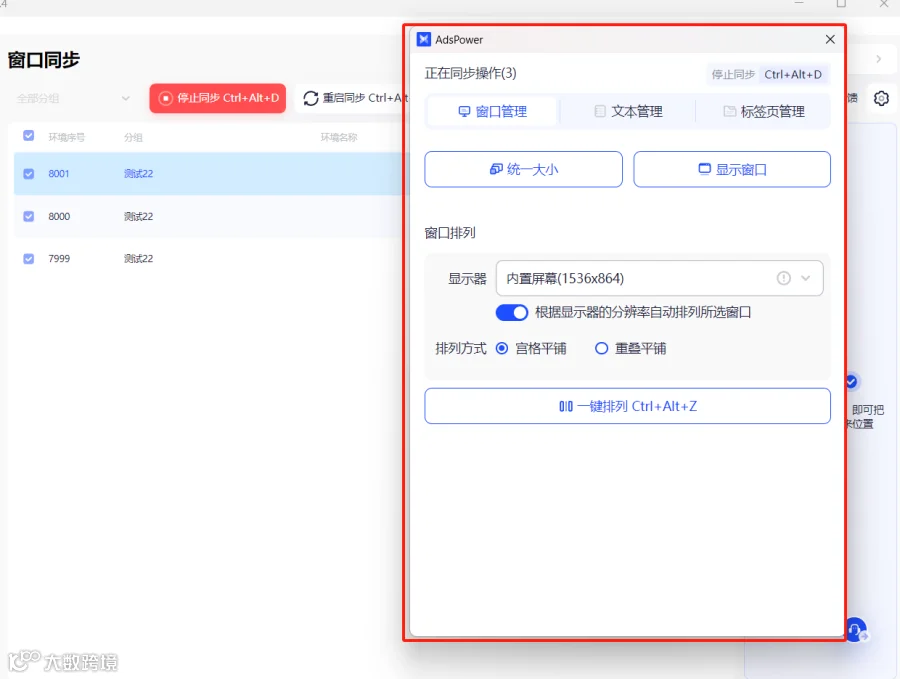Viewport: 900px width, 679px height.
Task: Click the 8001 environment number
Action: point(59,174)
